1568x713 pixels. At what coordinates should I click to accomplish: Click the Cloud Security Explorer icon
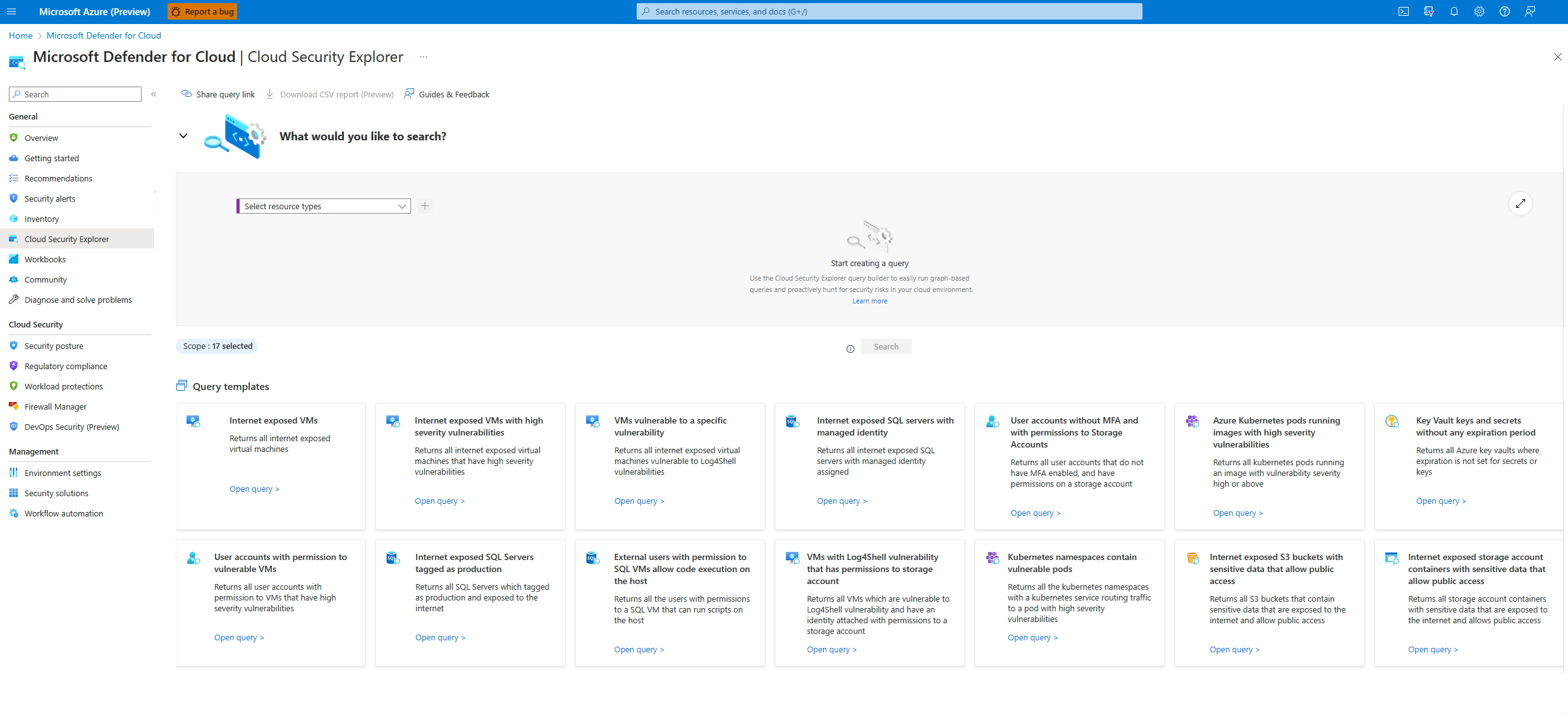(x=14, y=239)
